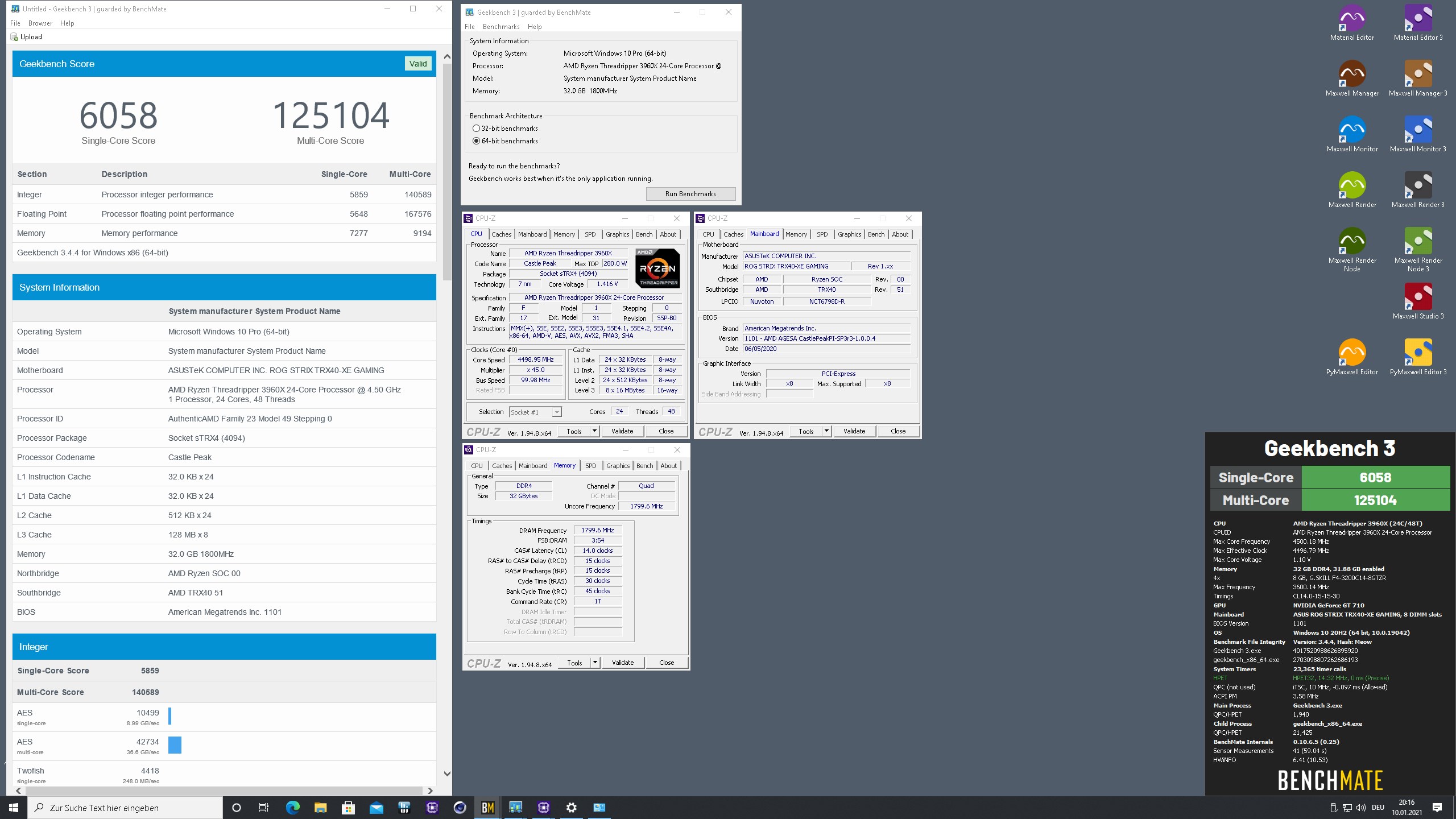This screenshot has width=1456, height=819.
Task: Select 32-bit benchmarks radio button
Action: pyautogui.click(x=476, y=129)
